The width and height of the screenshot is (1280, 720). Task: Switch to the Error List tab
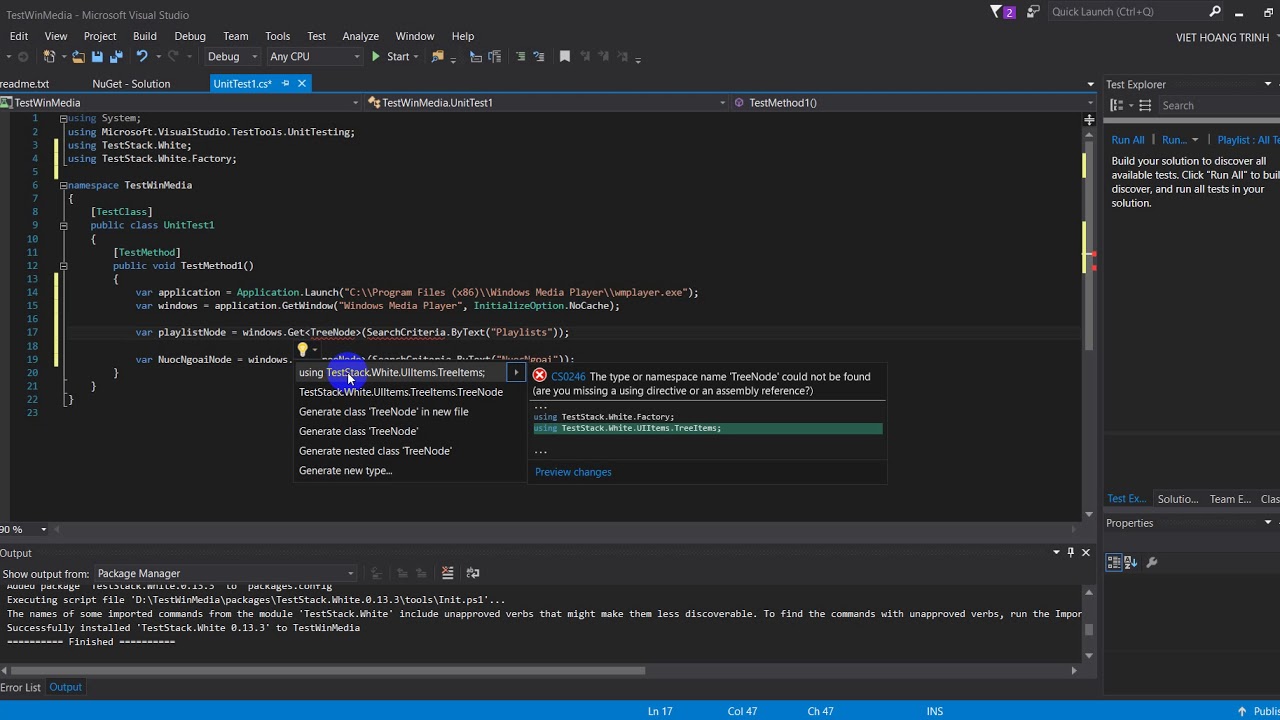[x=20, y=687]
